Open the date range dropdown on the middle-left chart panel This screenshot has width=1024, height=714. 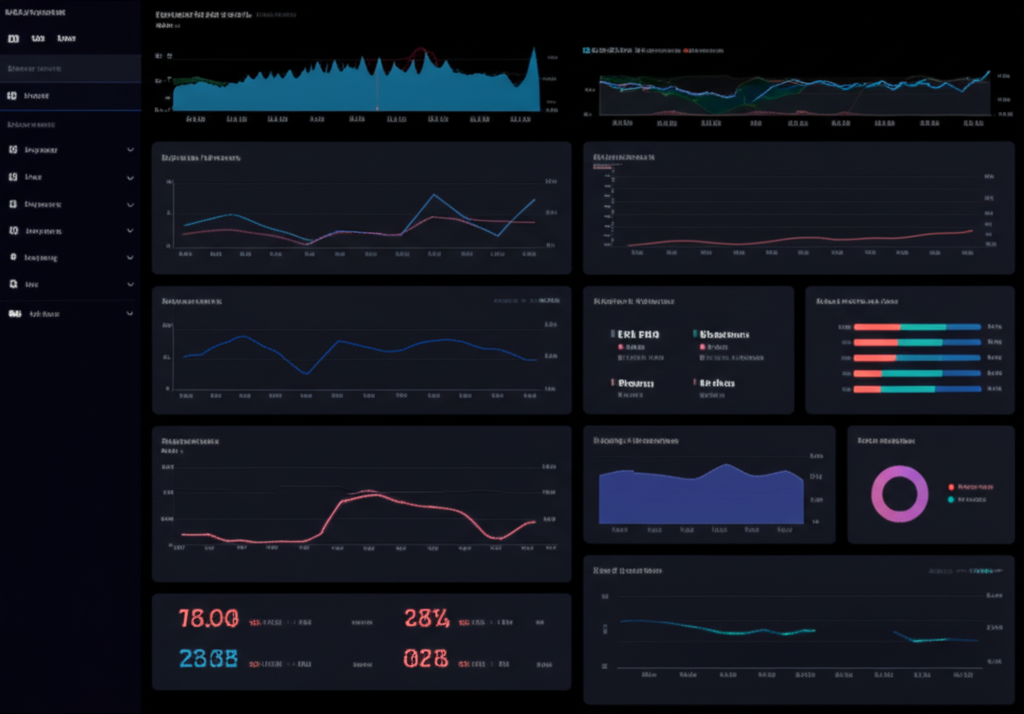tap(530, 299)
